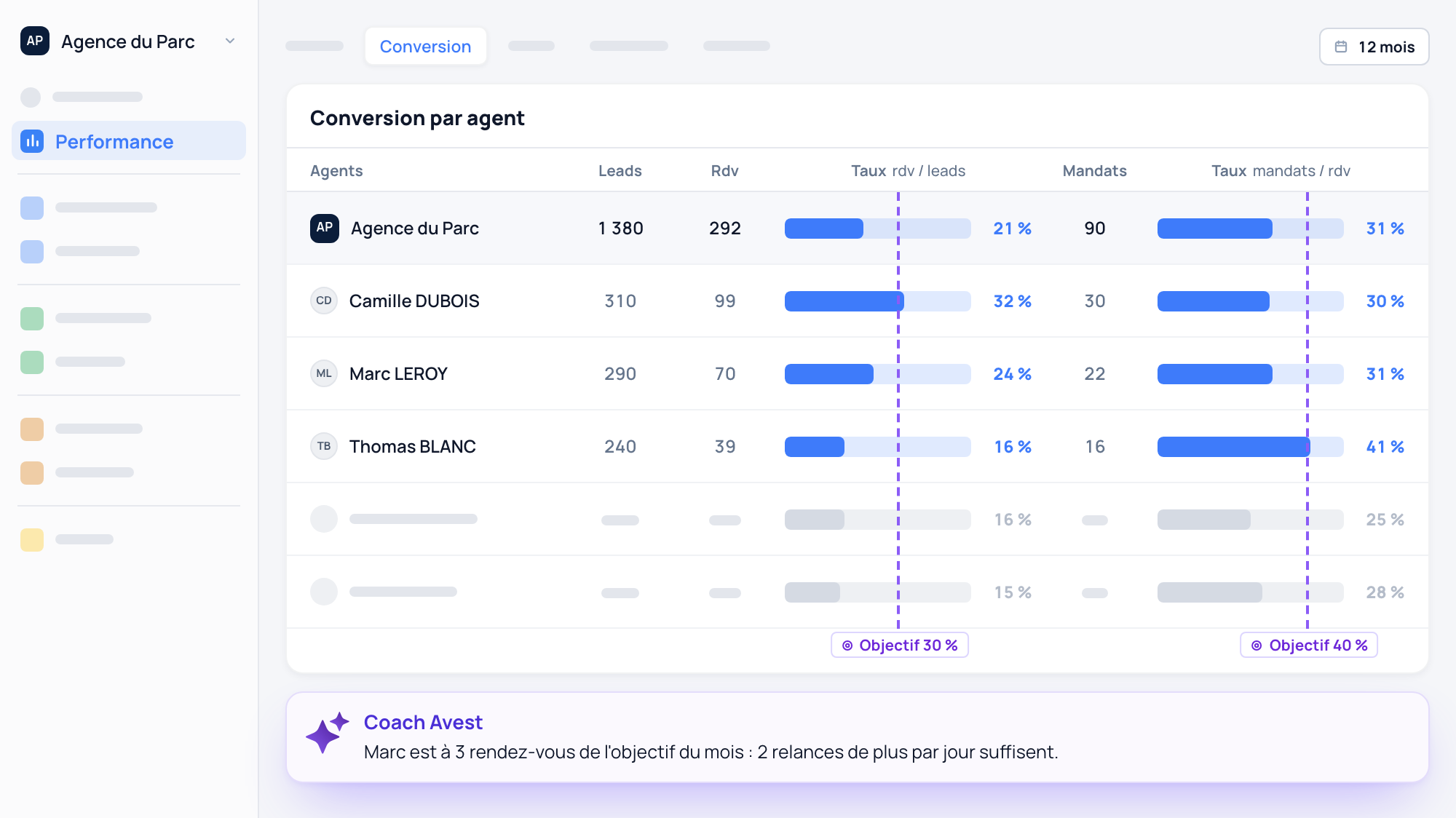The image size is (1456, 818).
Task: Click the ML avatar for Marc LEROY
Action: (324, 374)
